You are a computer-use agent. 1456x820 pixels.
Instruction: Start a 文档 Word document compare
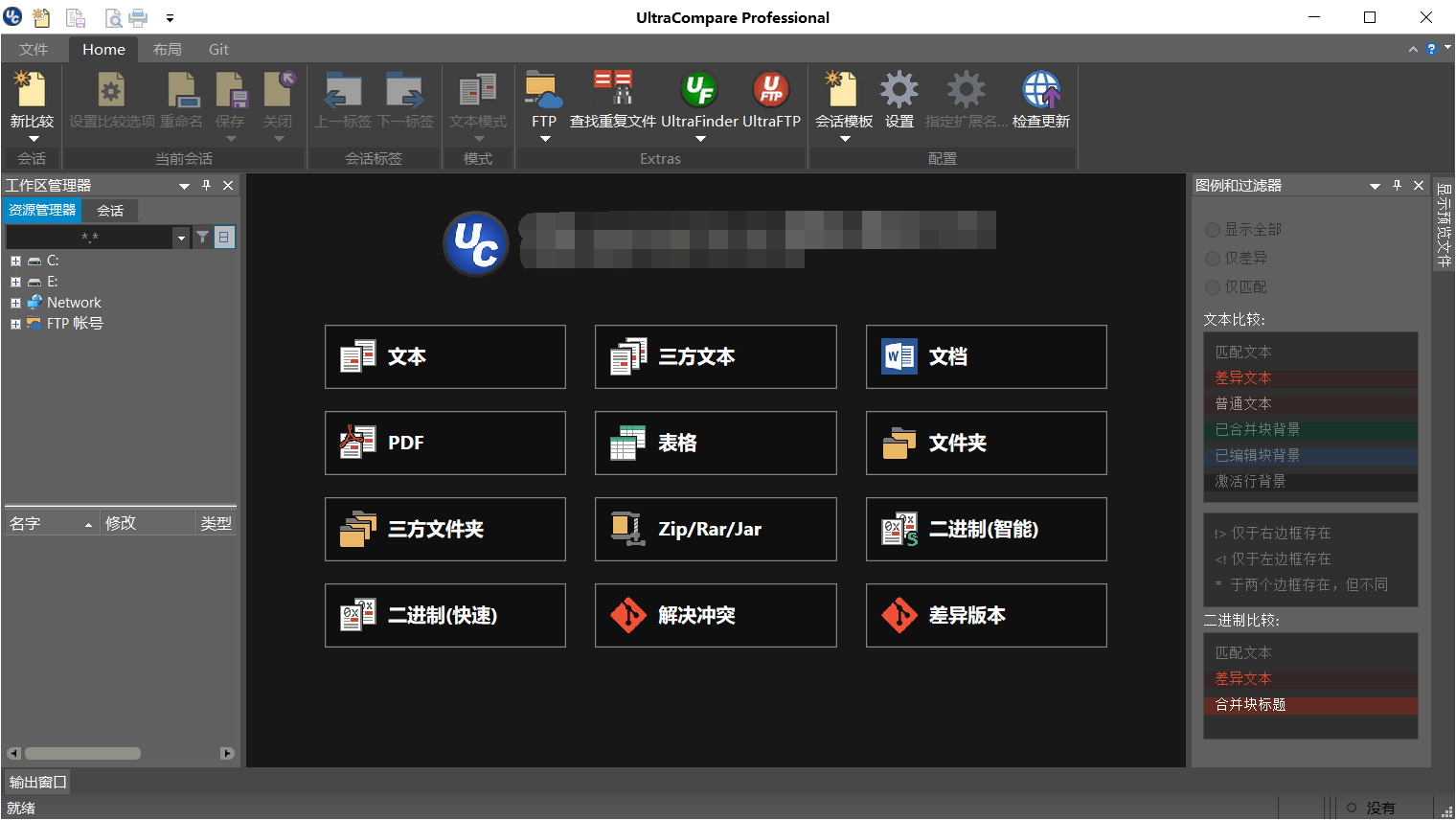pyautogui.click(x=987, y=356)
